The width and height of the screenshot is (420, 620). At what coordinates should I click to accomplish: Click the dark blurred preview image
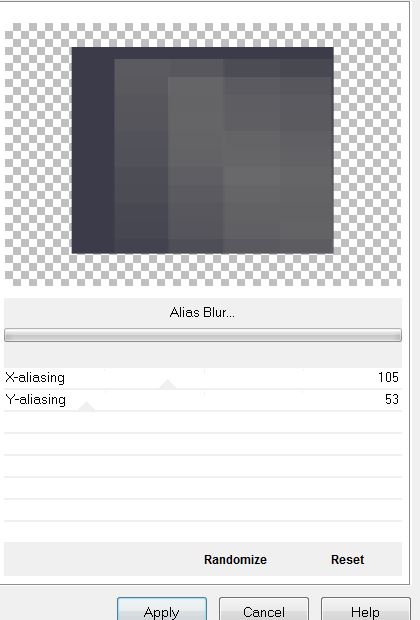[x=202, y=150]
